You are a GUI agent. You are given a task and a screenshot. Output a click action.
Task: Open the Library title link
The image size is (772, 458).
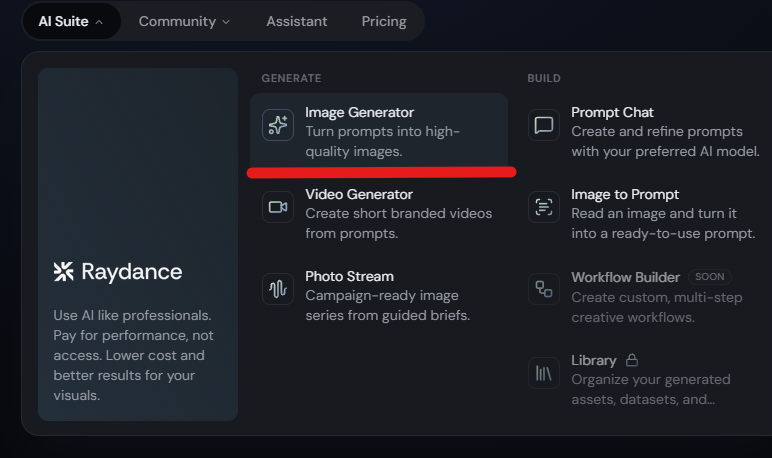[x=594, y=360]
